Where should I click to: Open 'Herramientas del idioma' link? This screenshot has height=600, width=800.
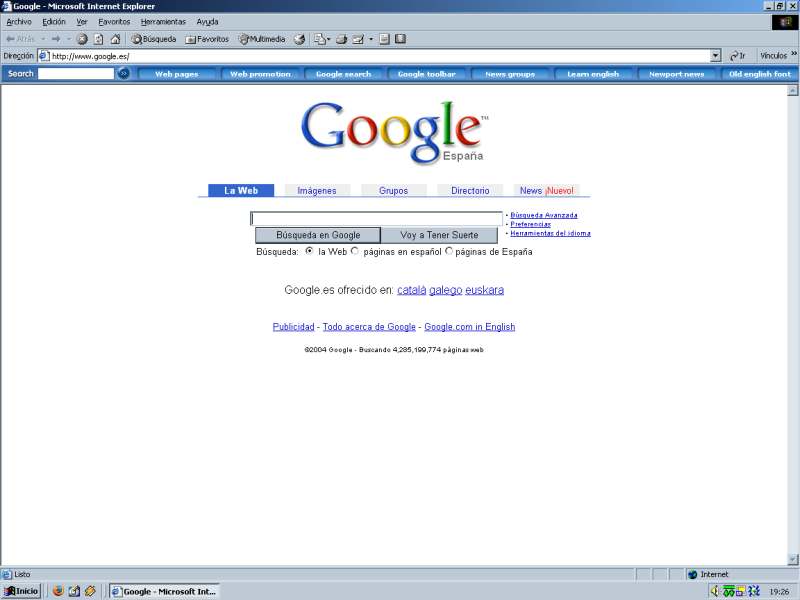[x=551, y=233]
